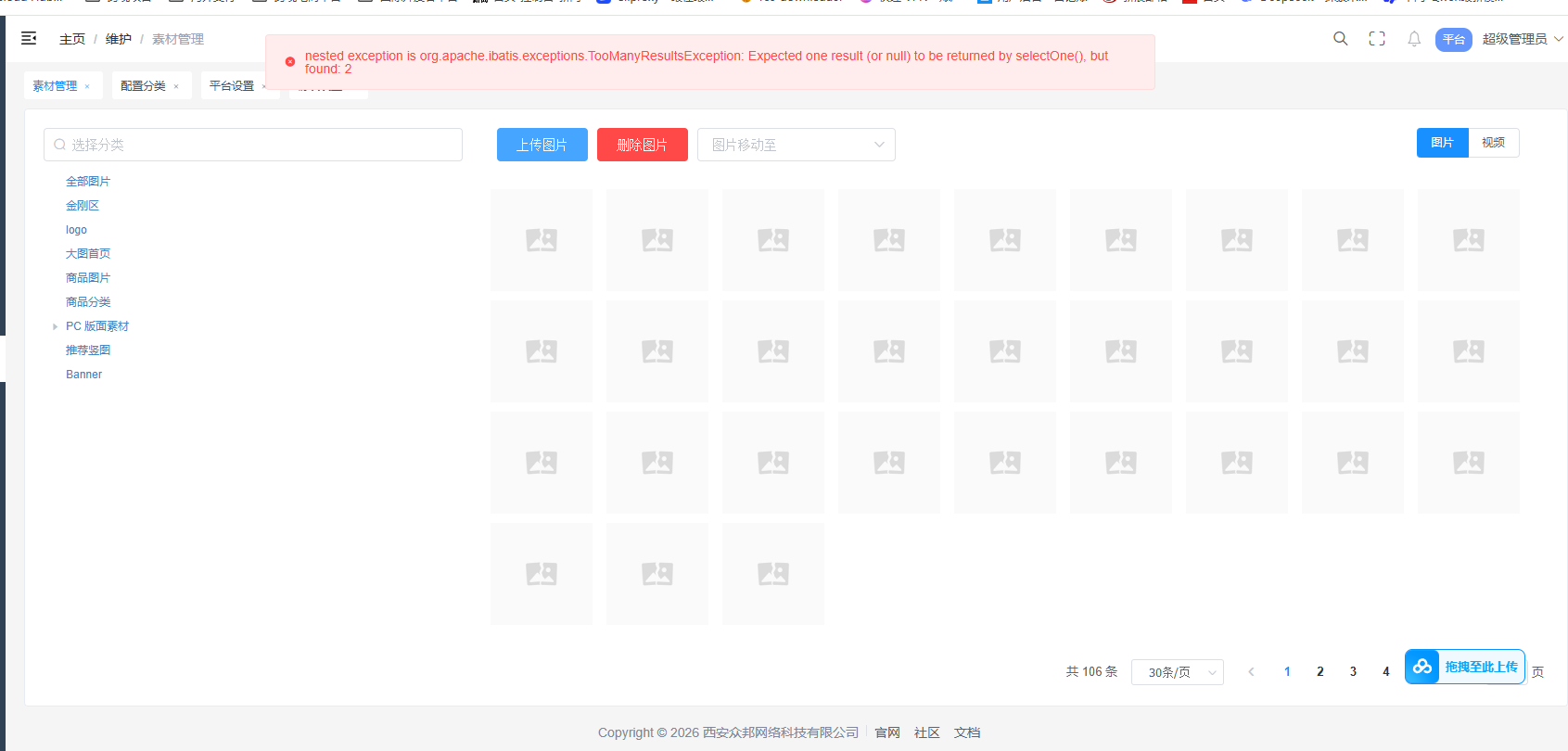Click the 上传图片 button
This screenshot has width=1568, height=751.
click(x=542, y=145)
